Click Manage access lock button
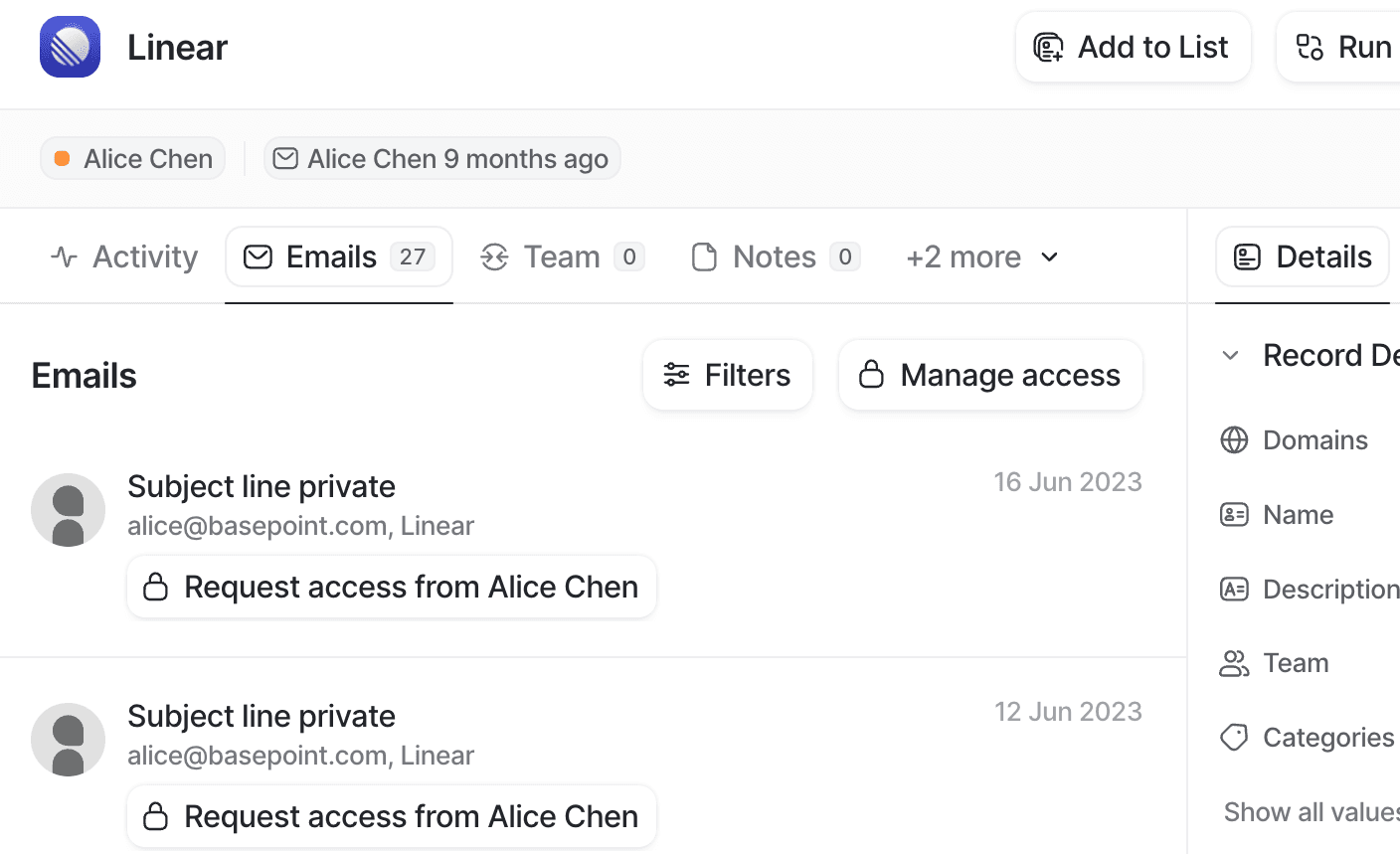 tap(990, 375)
